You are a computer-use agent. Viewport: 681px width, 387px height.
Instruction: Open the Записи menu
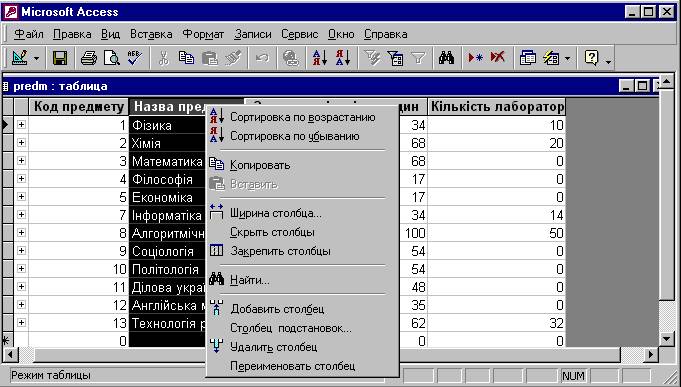coord(253,34)
